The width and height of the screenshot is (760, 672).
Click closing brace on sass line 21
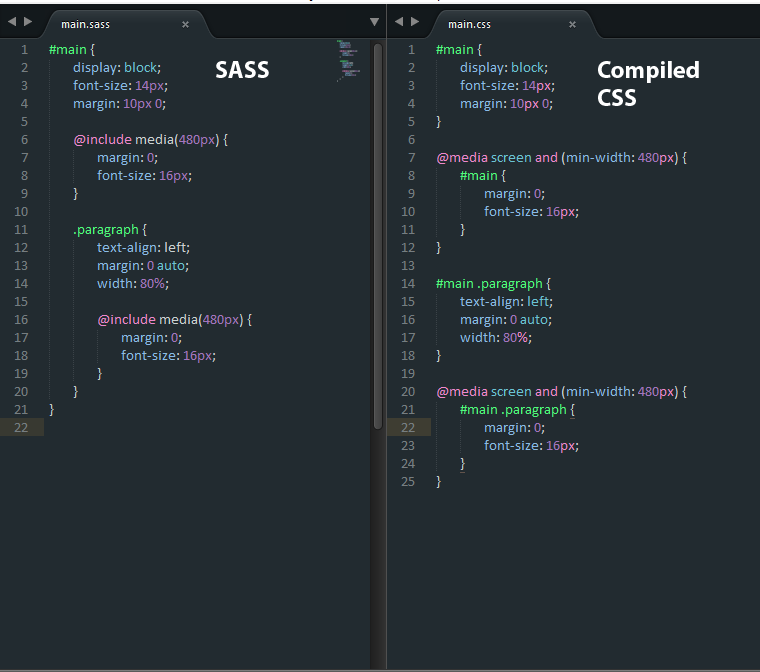pos(52,410)
